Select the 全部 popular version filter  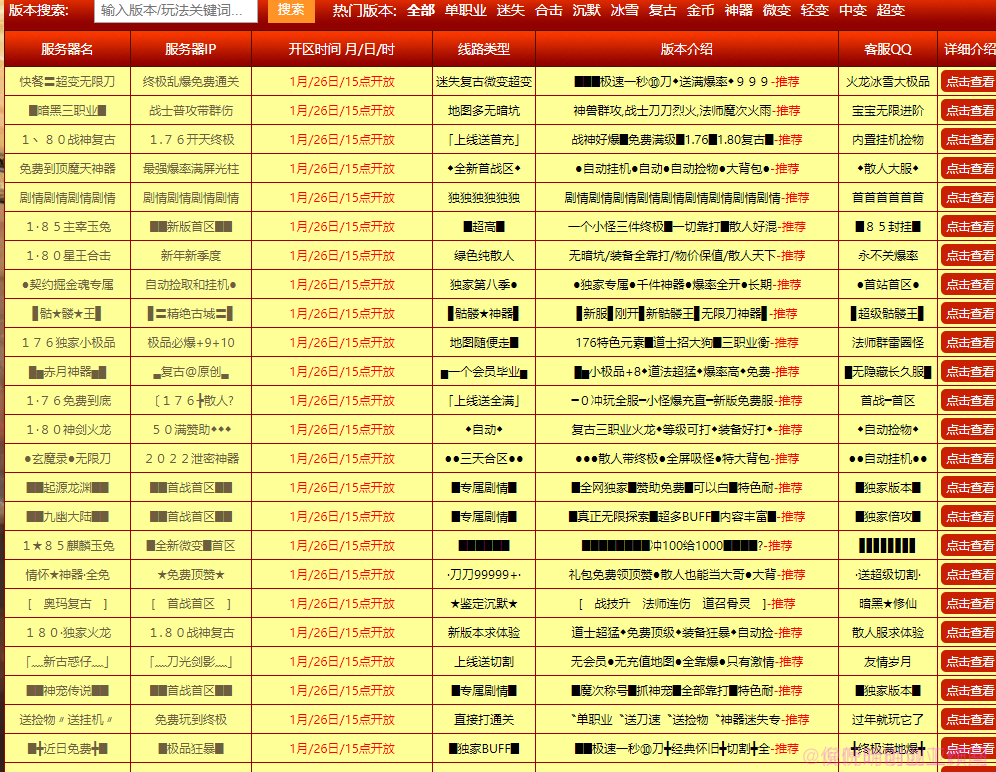pyautogui.click(x=421, y=10)
